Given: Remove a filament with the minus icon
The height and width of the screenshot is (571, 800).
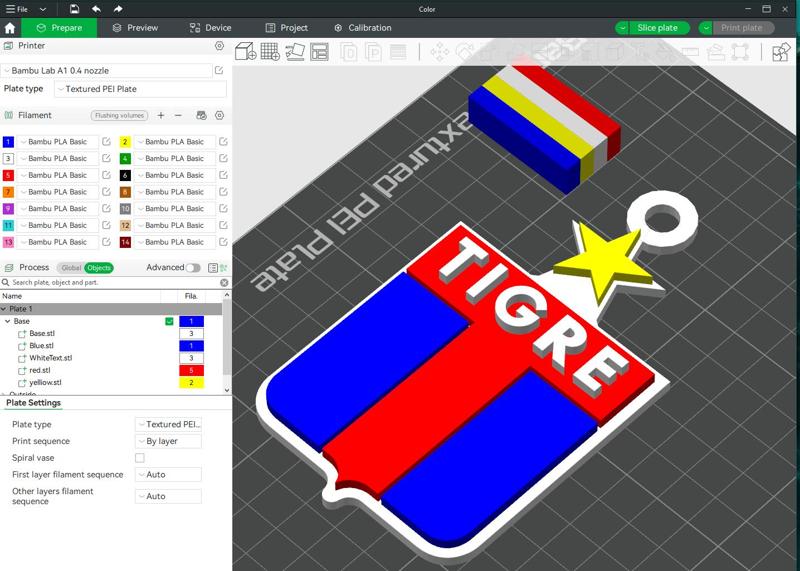Looking at the screenshot, I should (x=178, y=115).
